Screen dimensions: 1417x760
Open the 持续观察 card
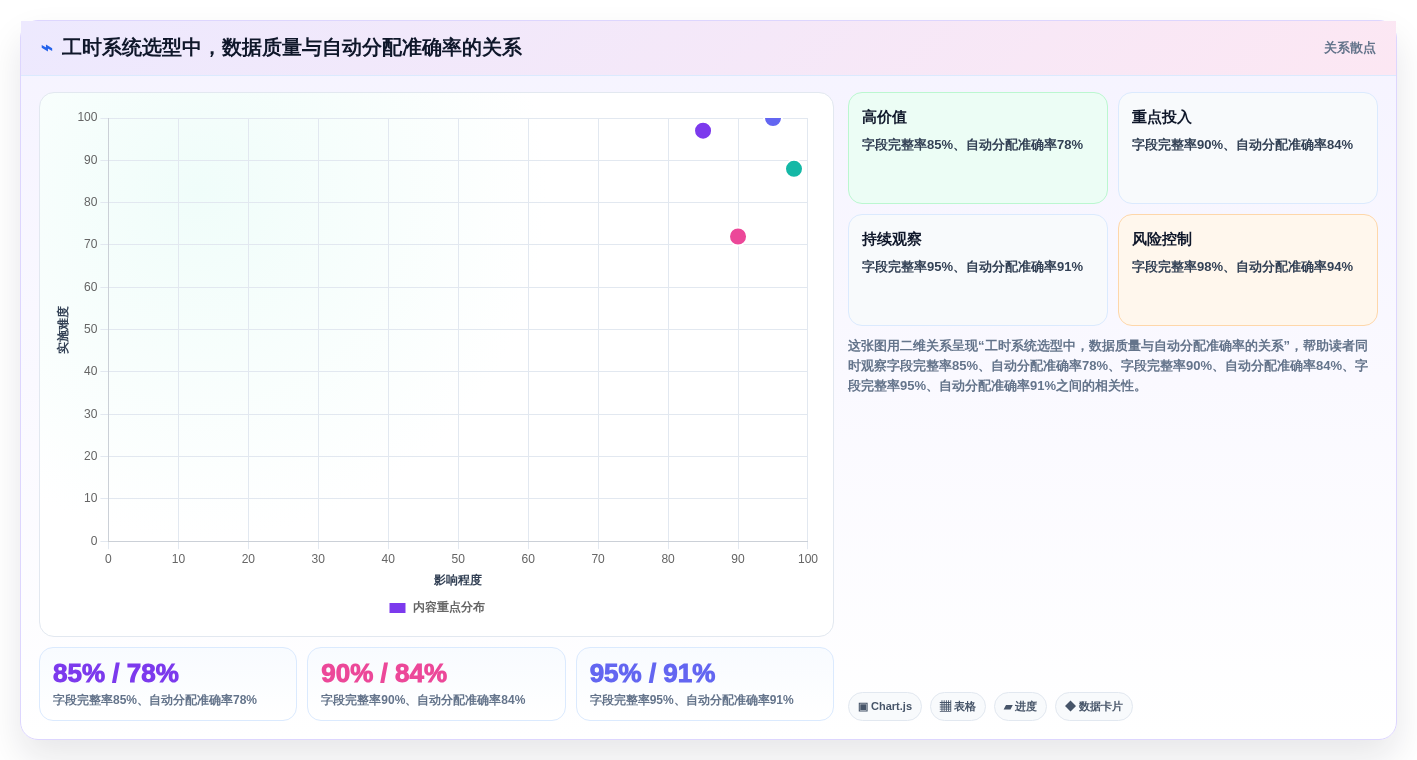click(978, 270)
